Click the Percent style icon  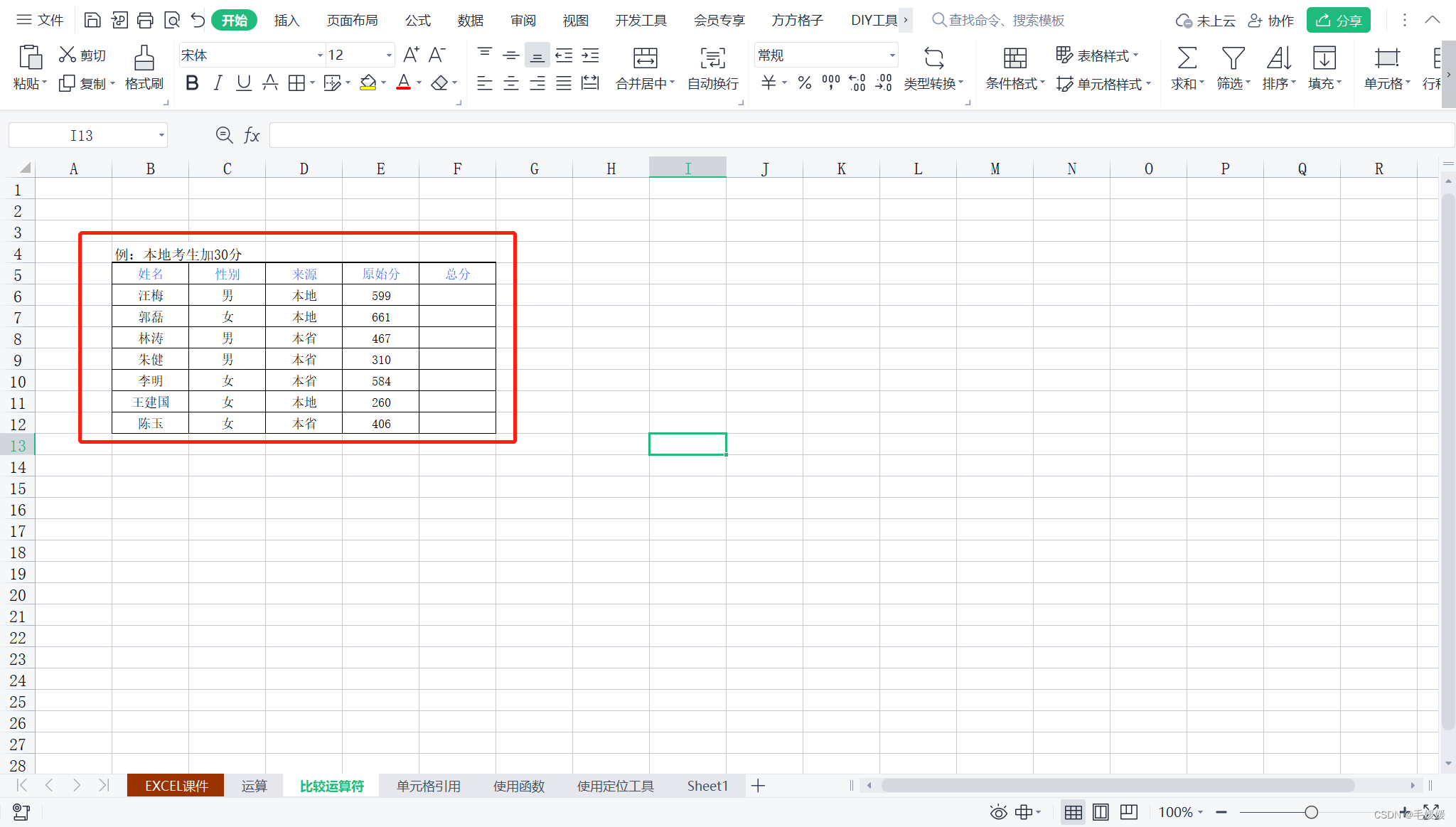click(805, 83)
